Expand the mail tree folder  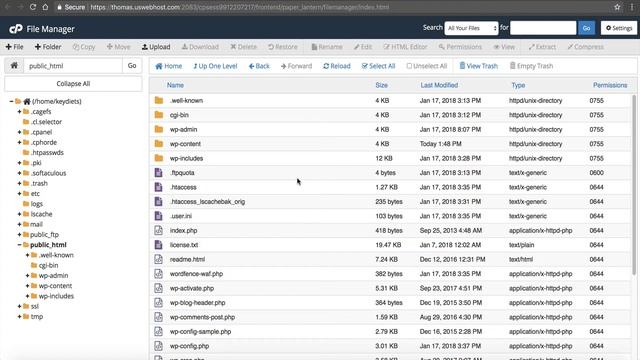19,224
